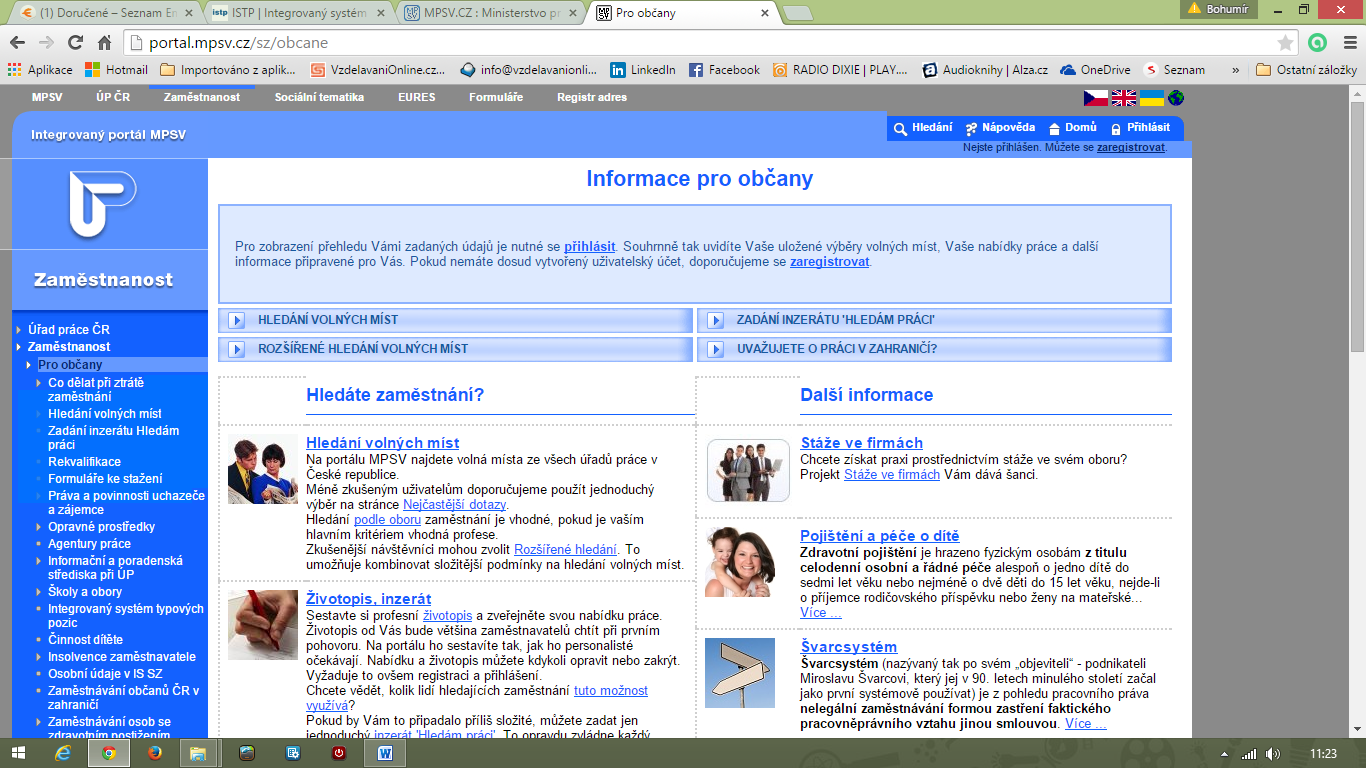Show more bookmarks with the chevron

click(x=1235, y=70)
